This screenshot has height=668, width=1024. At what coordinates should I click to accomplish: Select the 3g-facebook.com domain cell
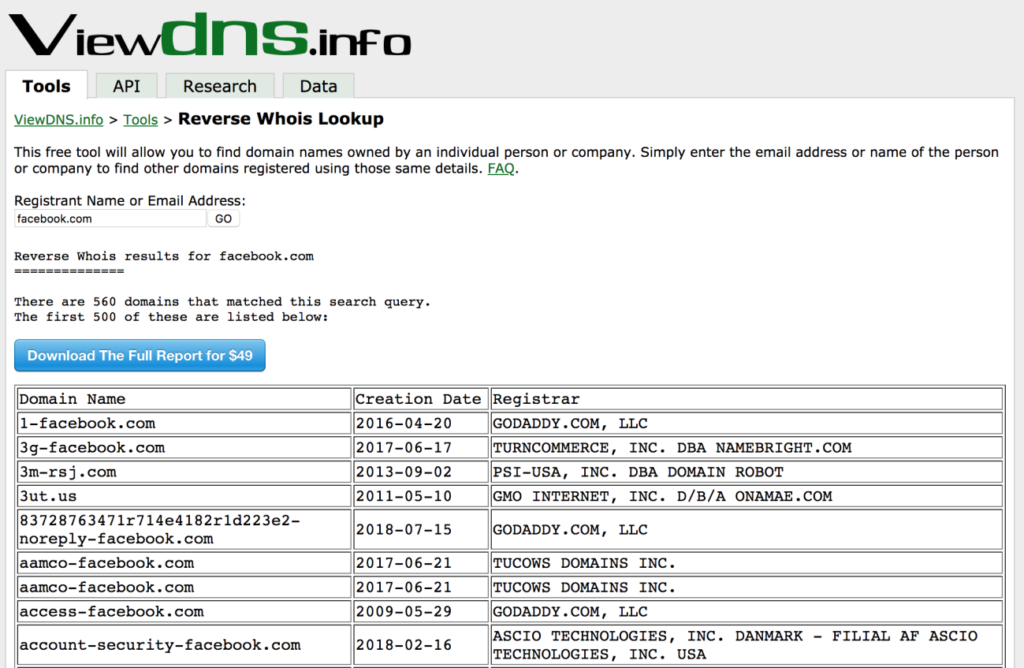[x=184, y=447]
